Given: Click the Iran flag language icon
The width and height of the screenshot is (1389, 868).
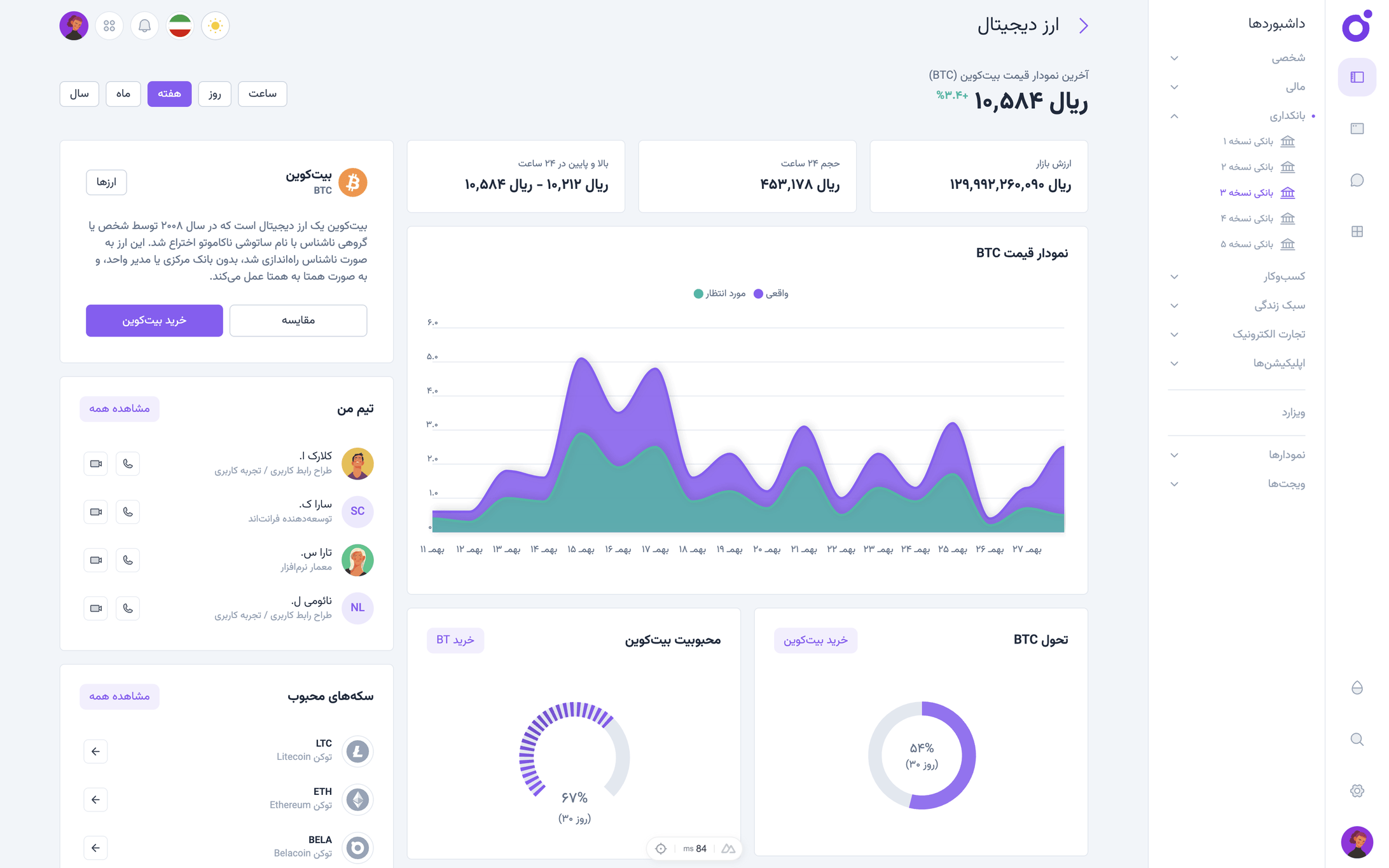Looking at the screenshot, I should pos(180,26).
